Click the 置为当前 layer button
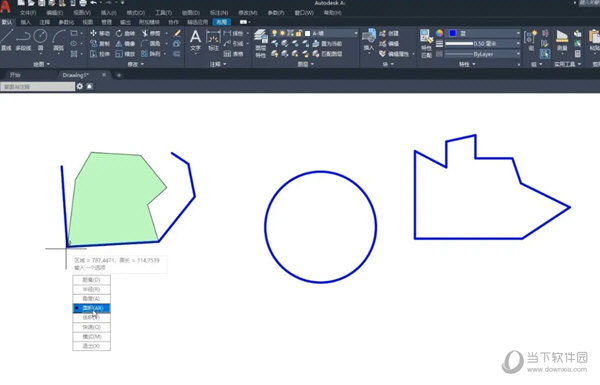 click(327, 44)
